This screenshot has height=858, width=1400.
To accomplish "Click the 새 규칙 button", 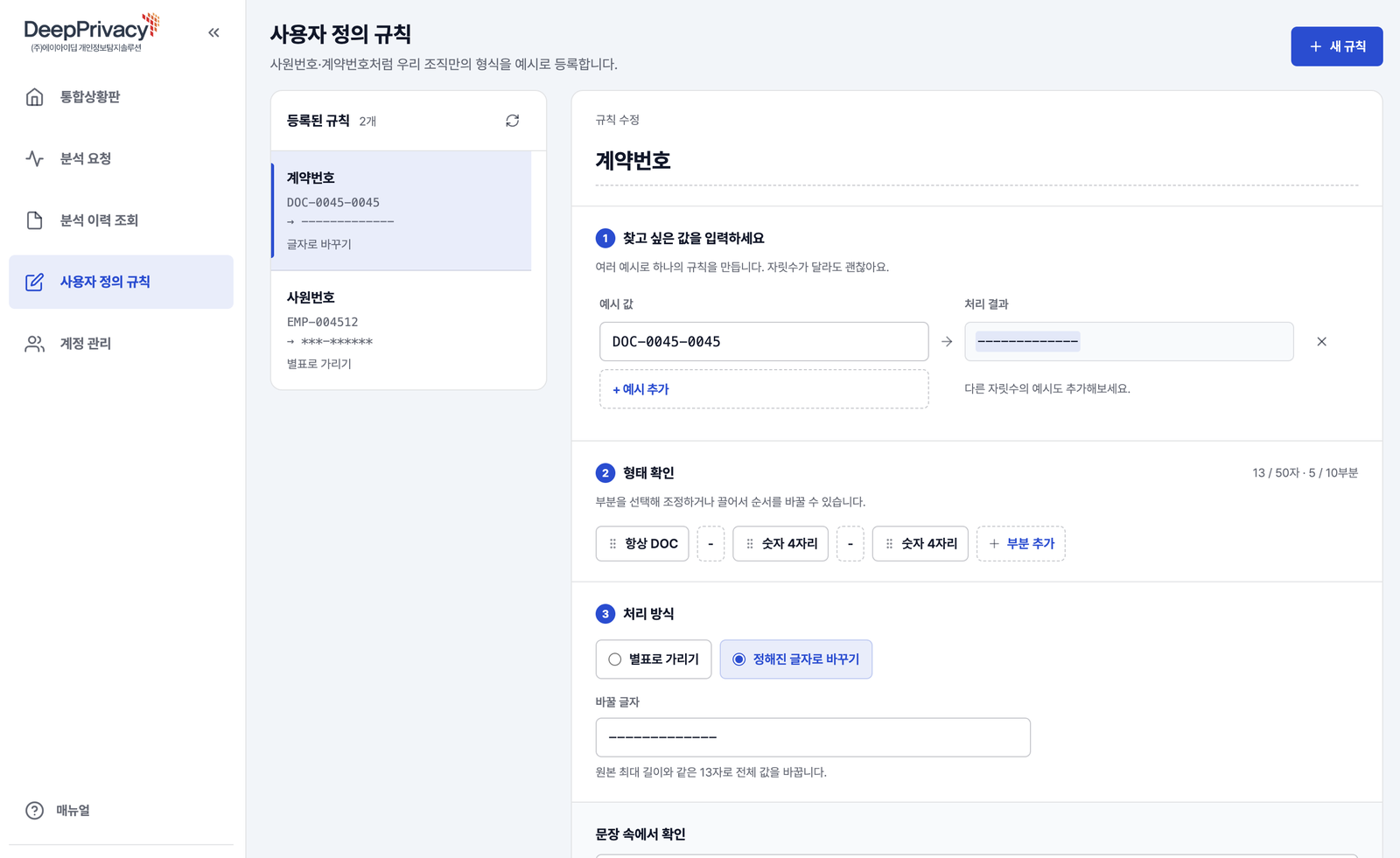I will (1336, 46).
